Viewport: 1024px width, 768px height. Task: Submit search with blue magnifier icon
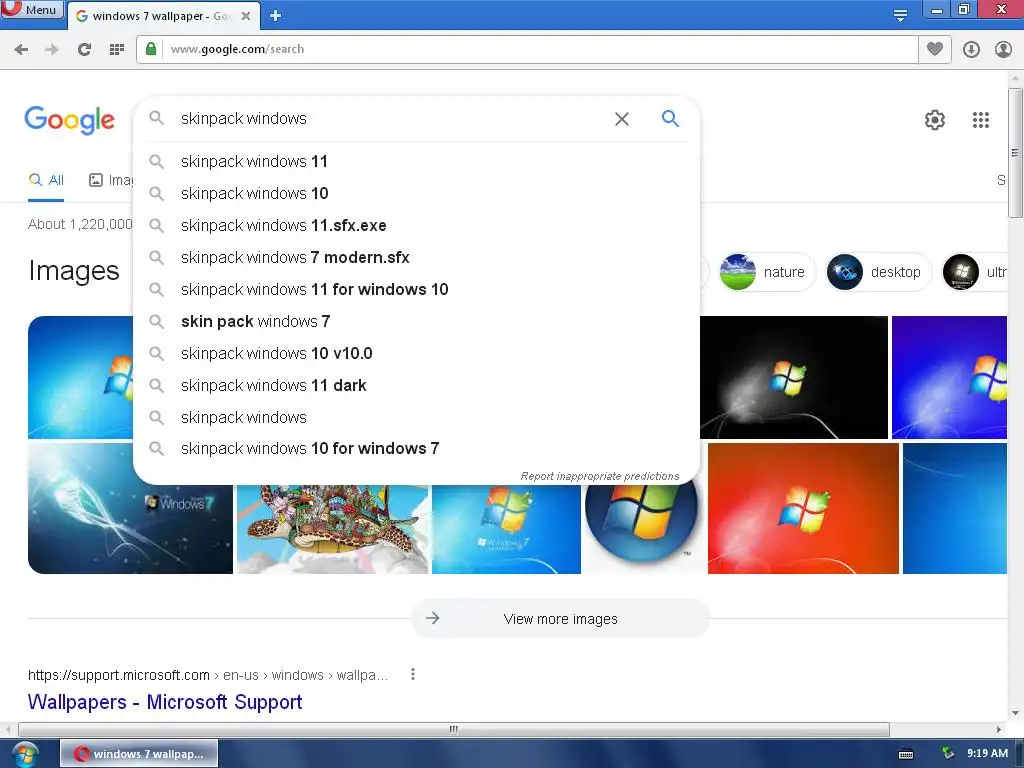(x=670, y=118)
